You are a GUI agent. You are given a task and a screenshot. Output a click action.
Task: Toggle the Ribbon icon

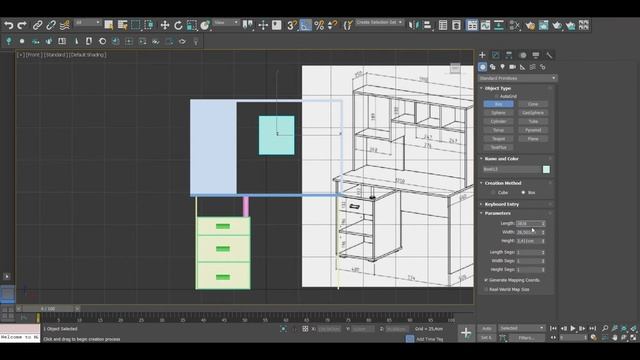coord(472,25)
